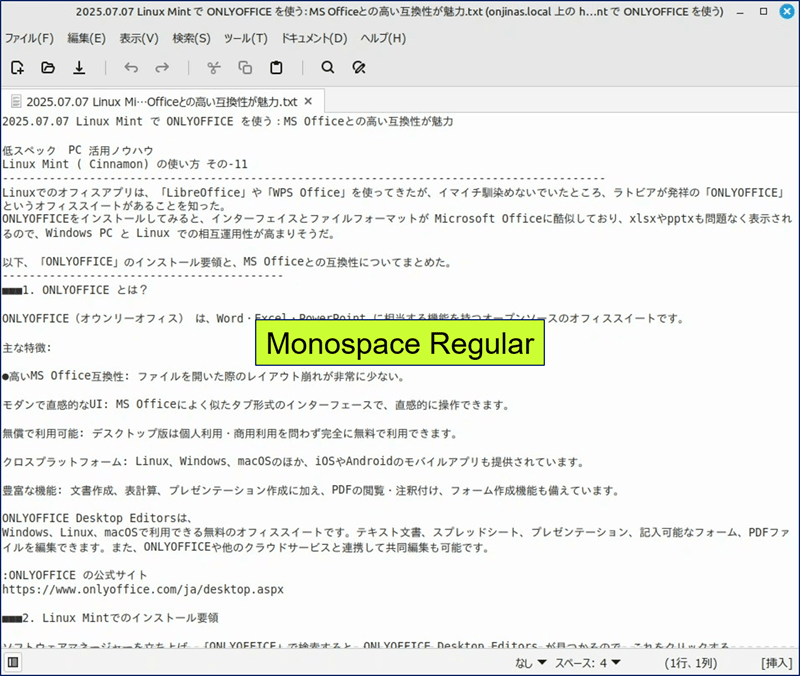
Task: Click the line starting ●高いMS Office互換性:
Action: (204, 377)
